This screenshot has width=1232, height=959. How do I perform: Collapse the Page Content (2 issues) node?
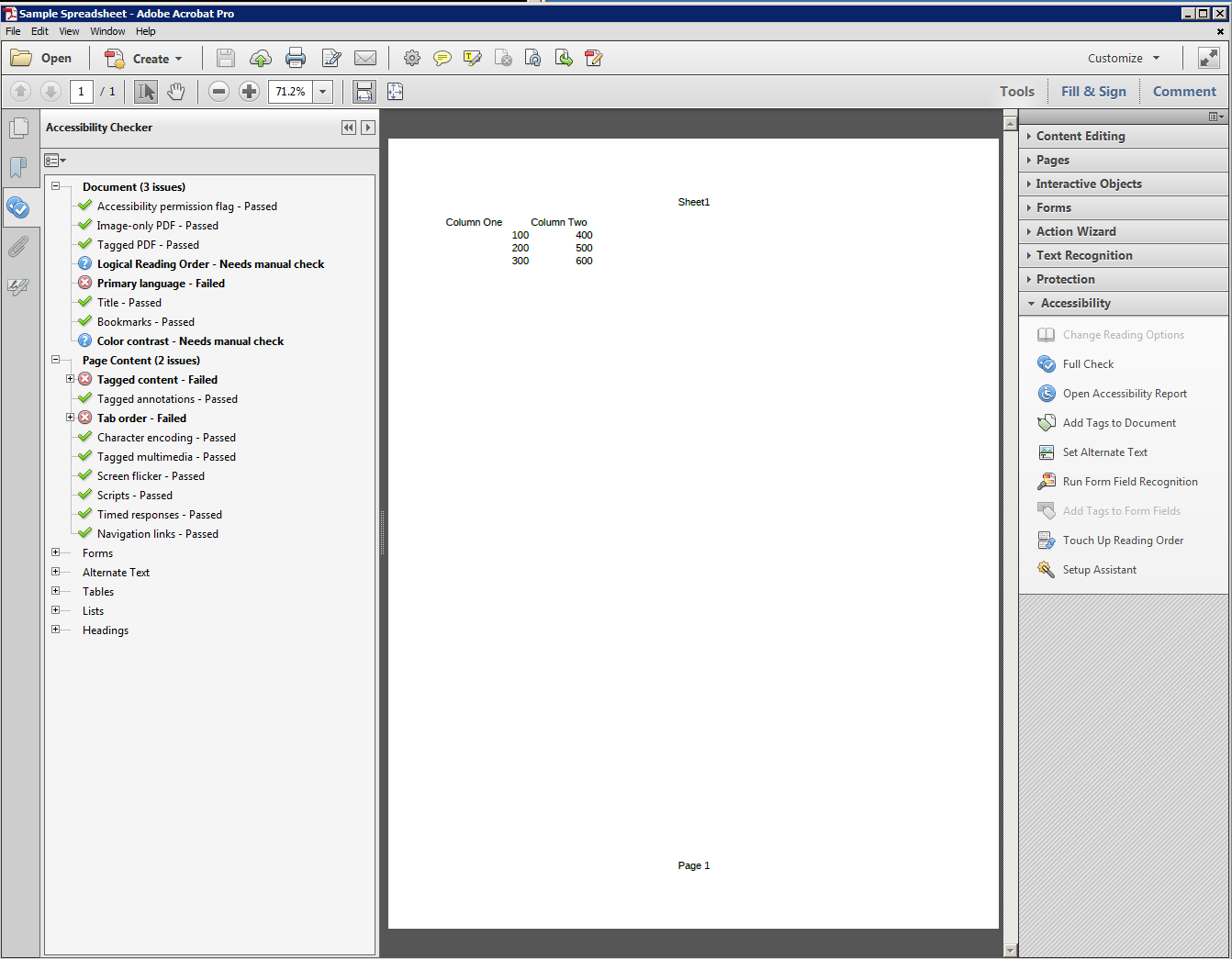tap(55, 360)
